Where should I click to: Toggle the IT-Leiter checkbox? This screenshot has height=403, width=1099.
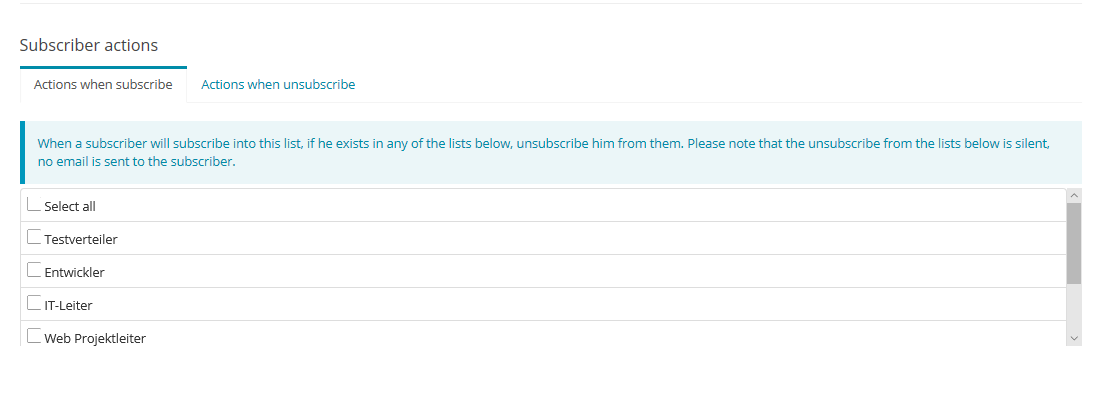click(x=34, y=304)
